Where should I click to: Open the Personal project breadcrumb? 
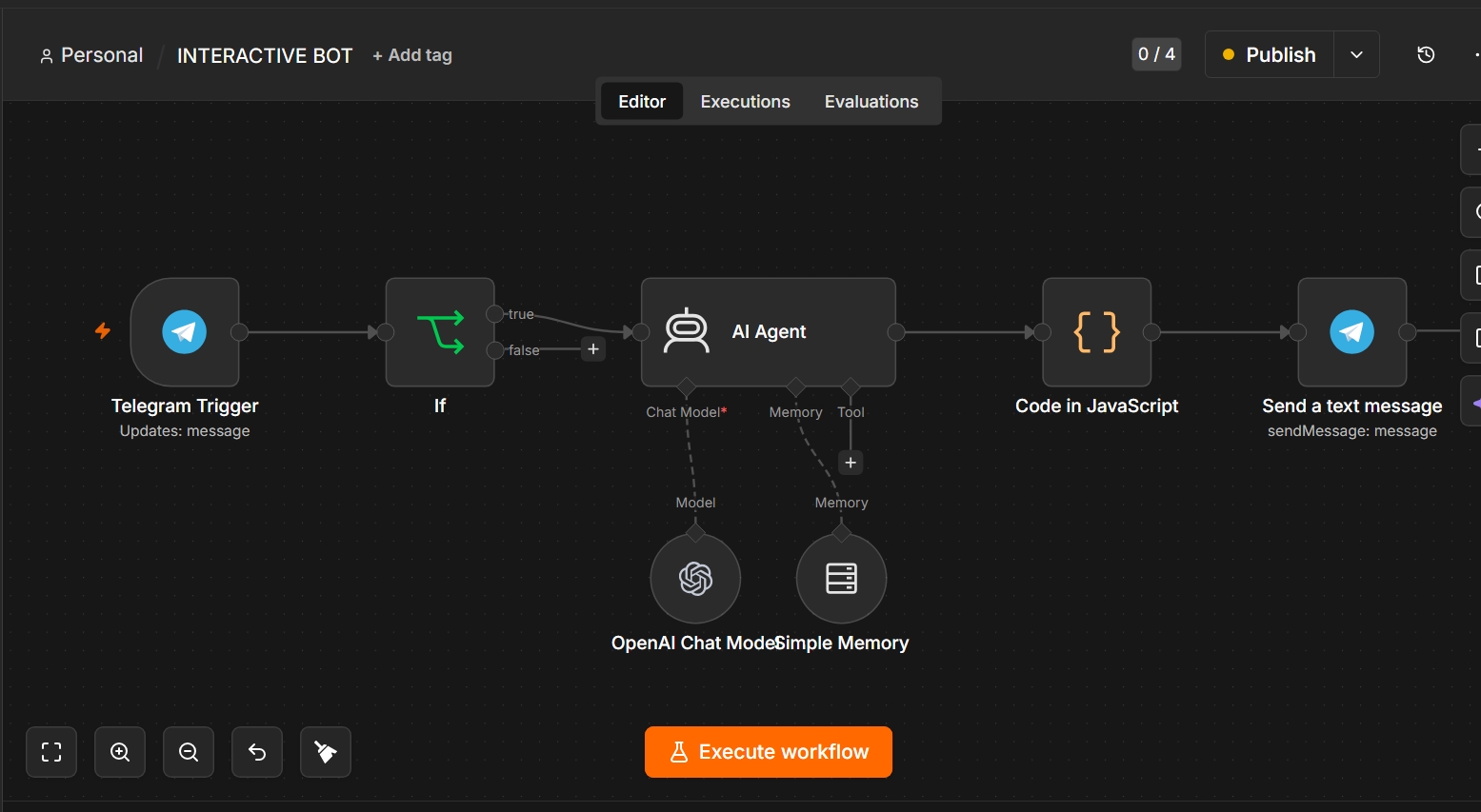coord(91,55)
